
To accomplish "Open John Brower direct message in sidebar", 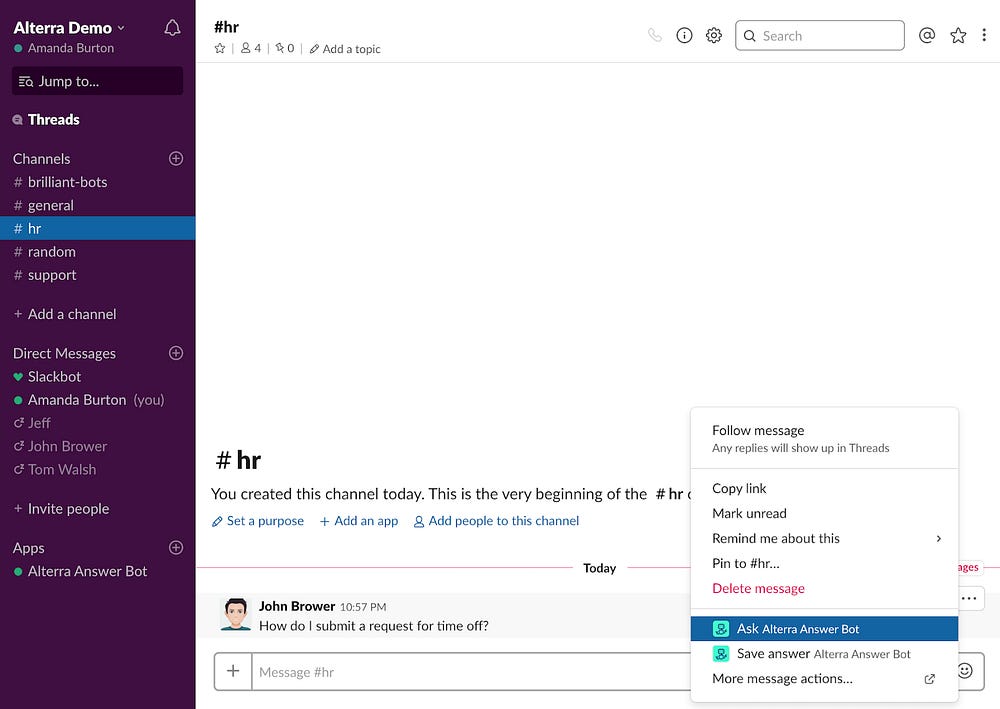I will [98, 446].
